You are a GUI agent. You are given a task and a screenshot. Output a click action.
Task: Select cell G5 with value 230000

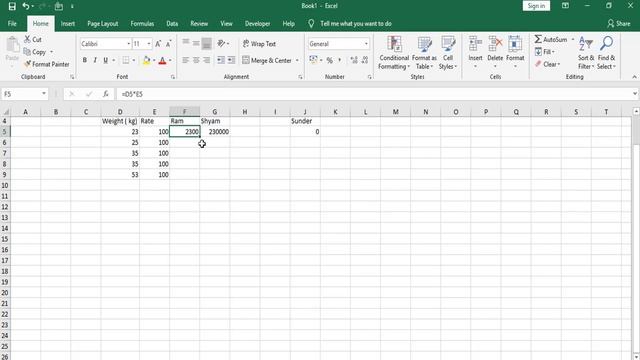click(215, 131)
